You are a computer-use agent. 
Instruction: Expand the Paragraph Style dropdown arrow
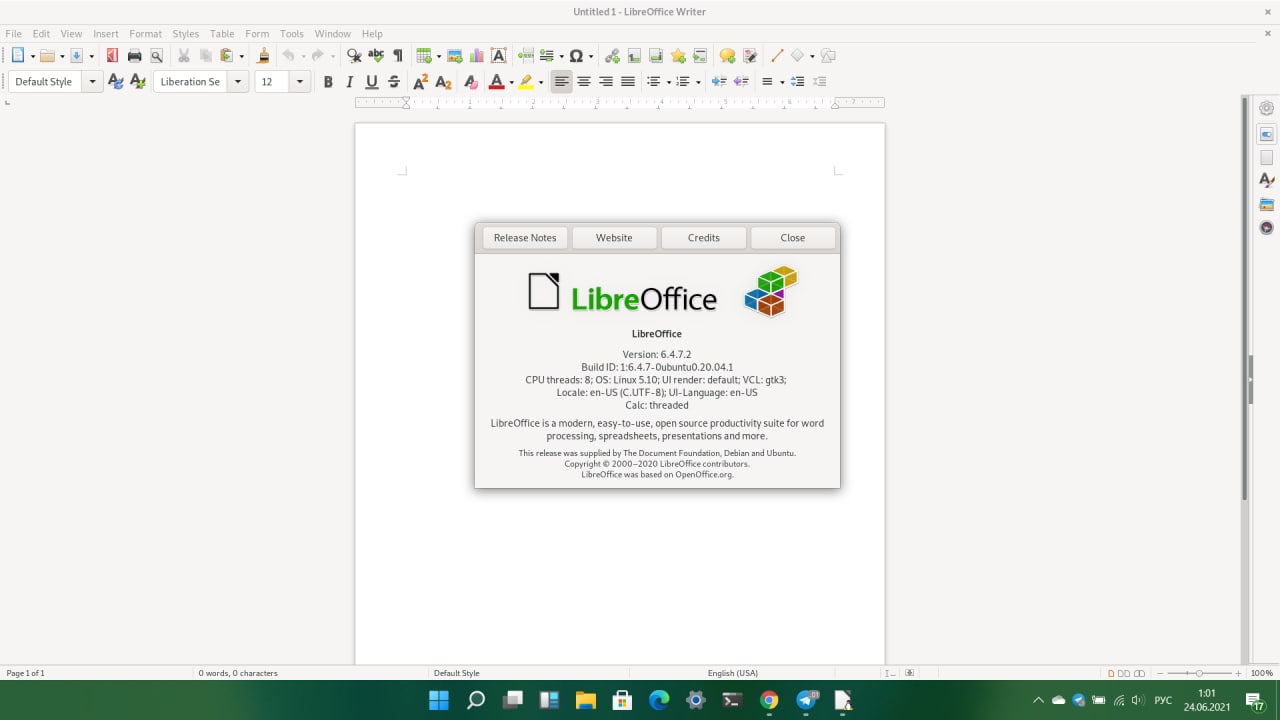click(93, 82)
